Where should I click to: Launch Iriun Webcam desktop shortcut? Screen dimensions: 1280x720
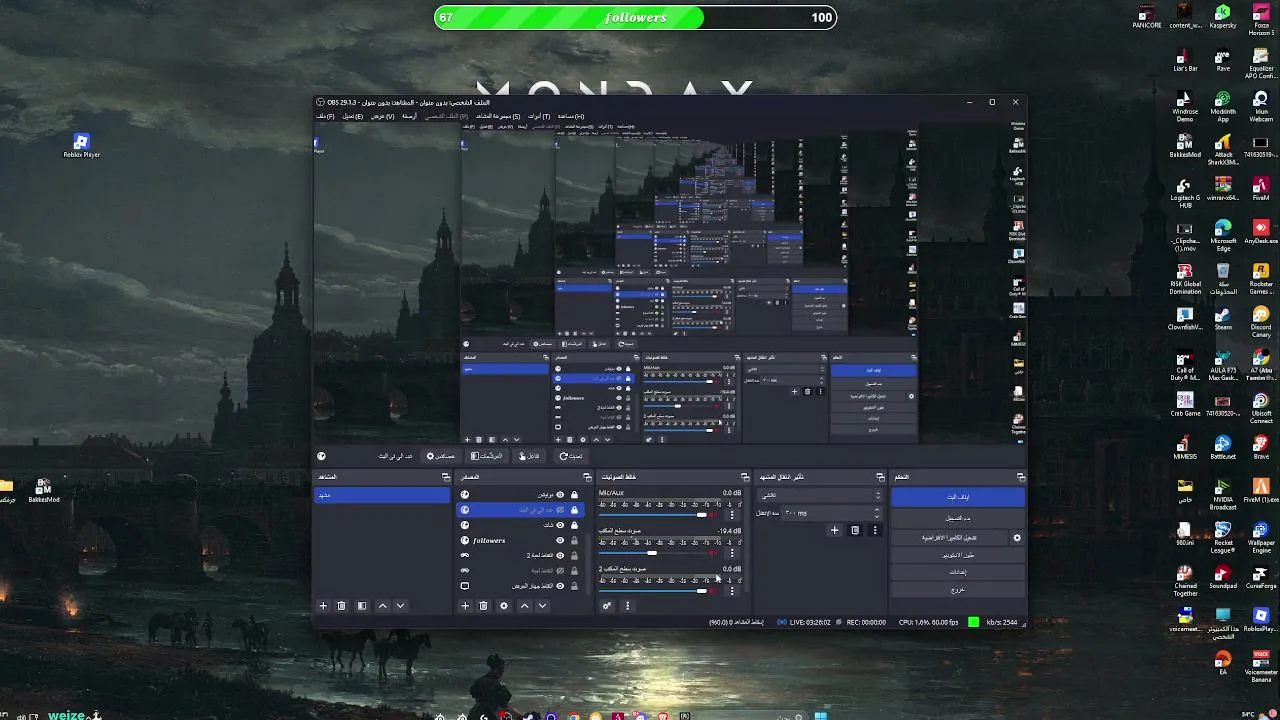click(x=1261, y=107)
